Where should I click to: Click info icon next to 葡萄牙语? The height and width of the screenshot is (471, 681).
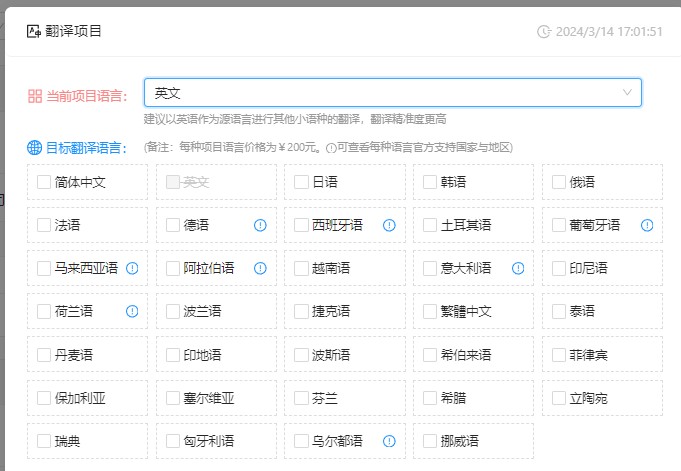coord(647,225)
